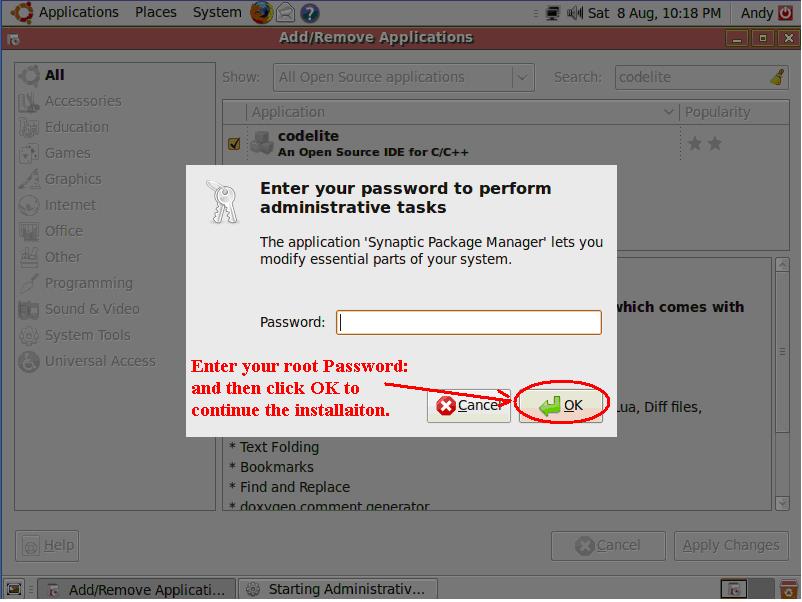Viewport: 802px width, 602px height.
Task: Open the System menu
Action: coord(217,12)
